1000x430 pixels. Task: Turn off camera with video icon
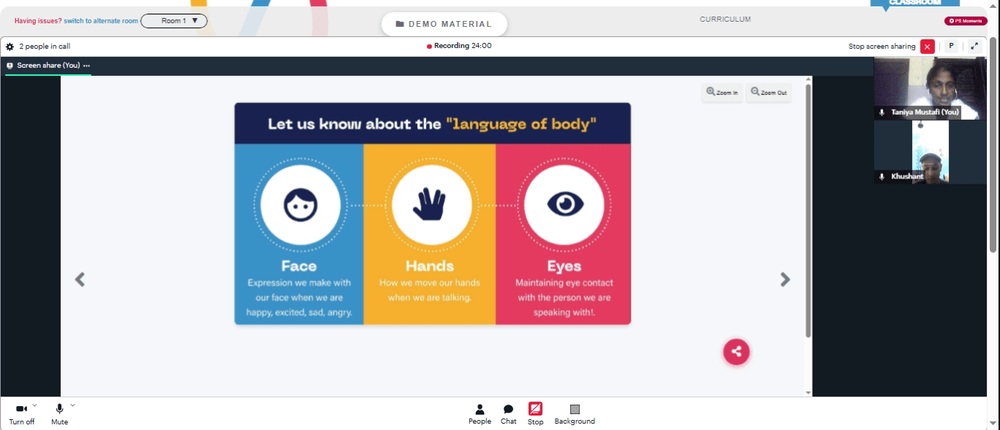pos(21,414)
